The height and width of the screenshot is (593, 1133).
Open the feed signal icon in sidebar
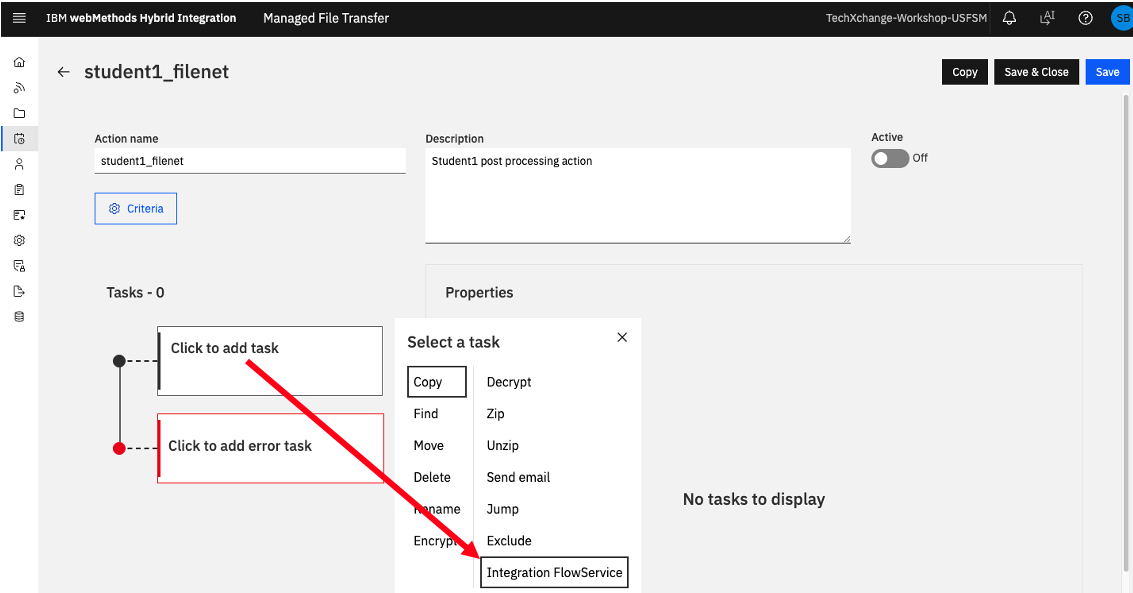click(20, 88)
